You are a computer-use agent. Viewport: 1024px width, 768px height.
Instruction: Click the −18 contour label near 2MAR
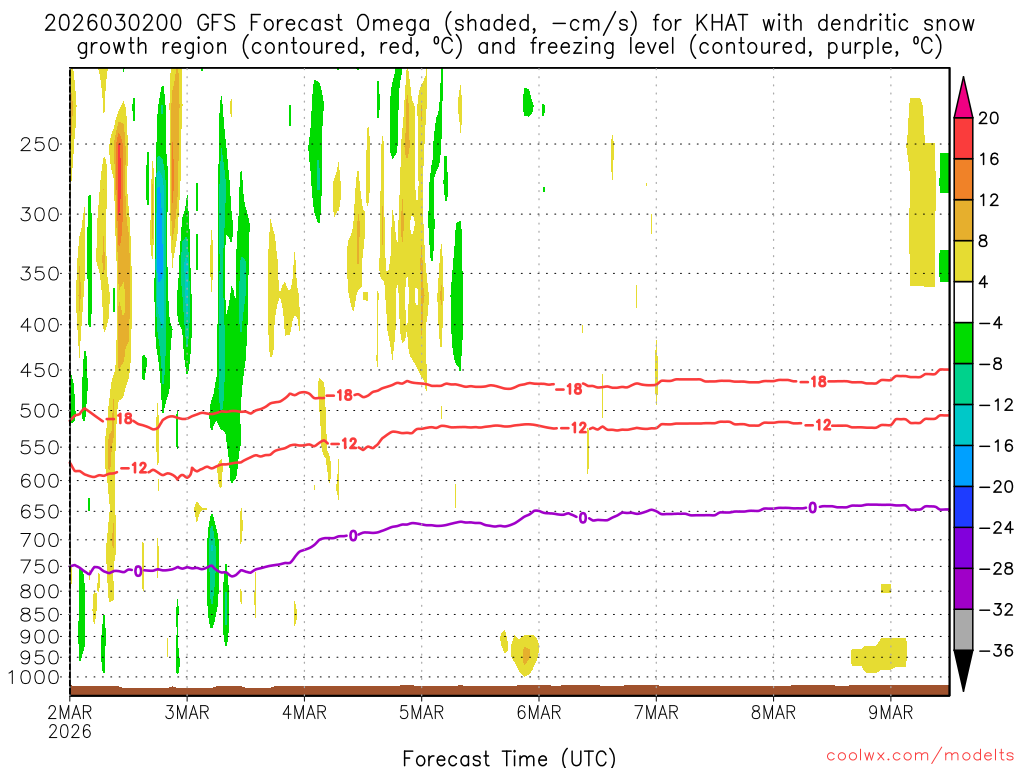coord(120,419)
